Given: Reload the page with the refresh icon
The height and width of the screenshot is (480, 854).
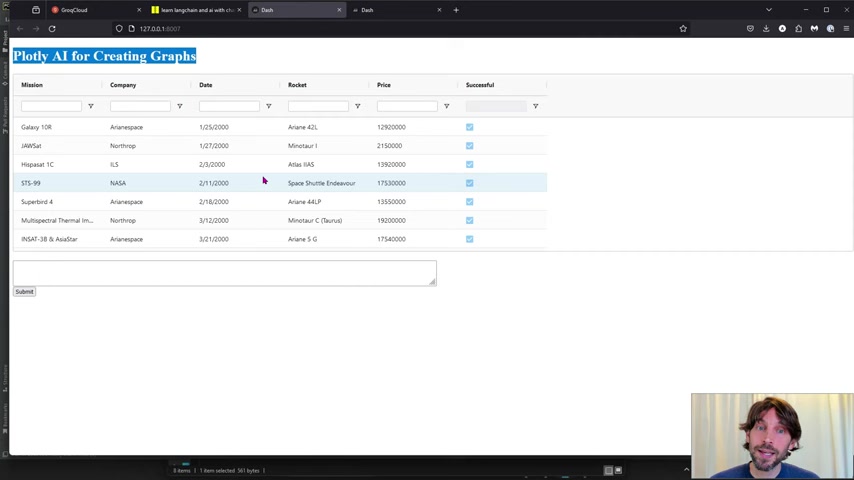Looking at the screenshot, I should (x=52, y=29).
